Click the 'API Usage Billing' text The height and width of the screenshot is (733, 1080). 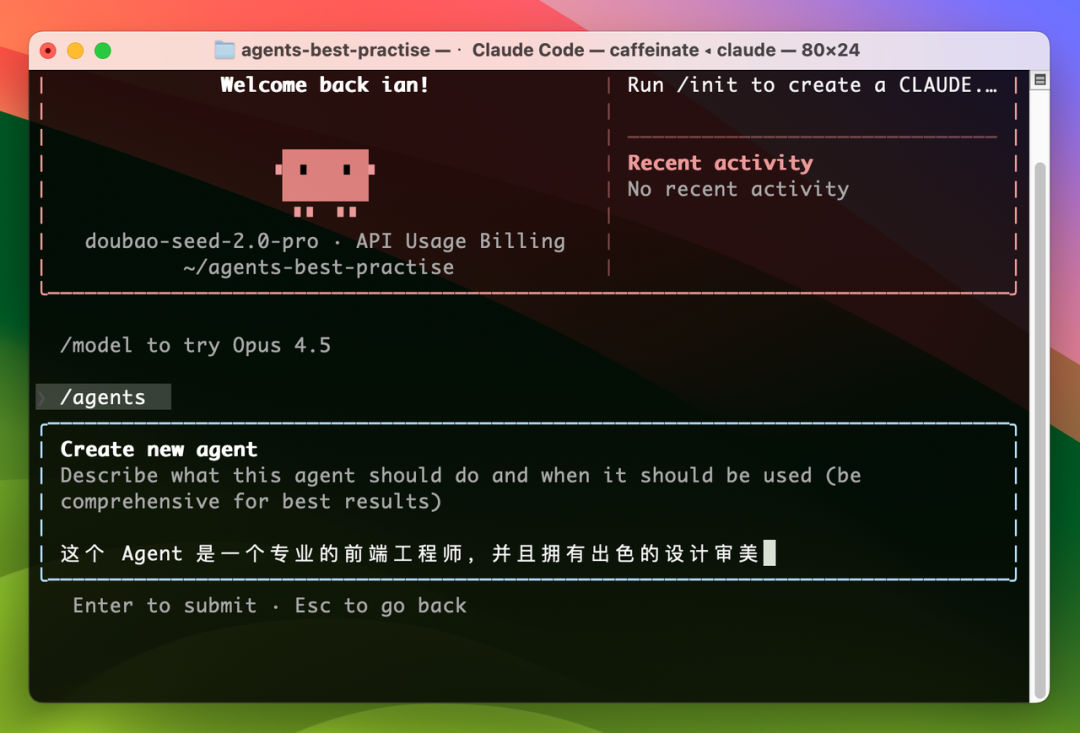pyautogui.click(x=461, y=241)
